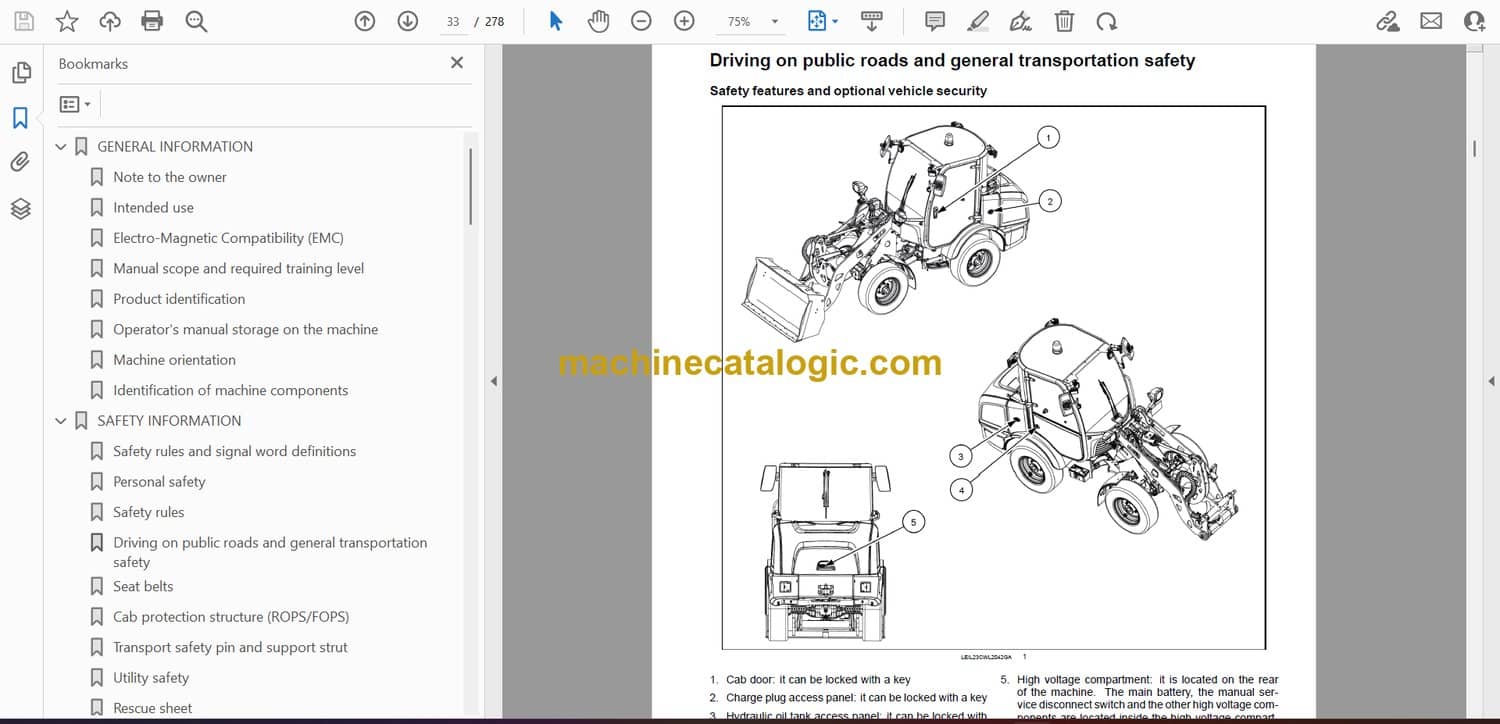Collapse the SAFETY INFORMATION bookmark section

pos(61,421)
